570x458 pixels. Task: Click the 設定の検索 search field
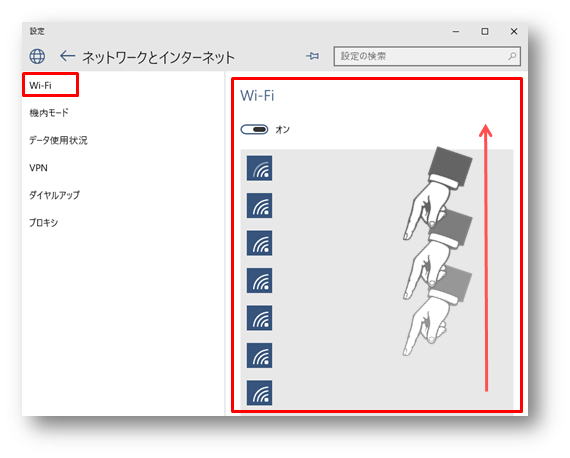tap(427, 56)
